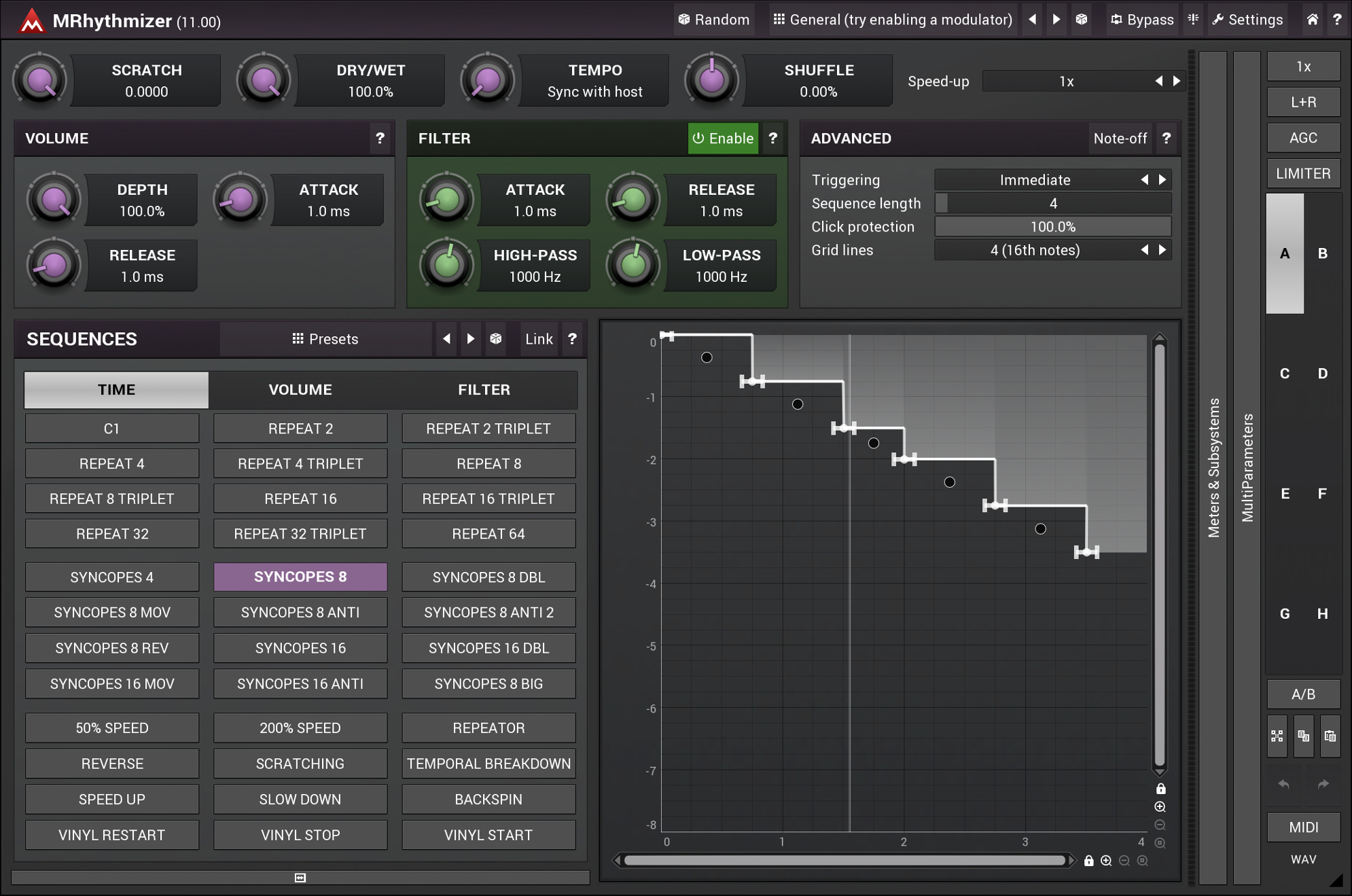Open the top-right global help question mark

click(1337, 19)
